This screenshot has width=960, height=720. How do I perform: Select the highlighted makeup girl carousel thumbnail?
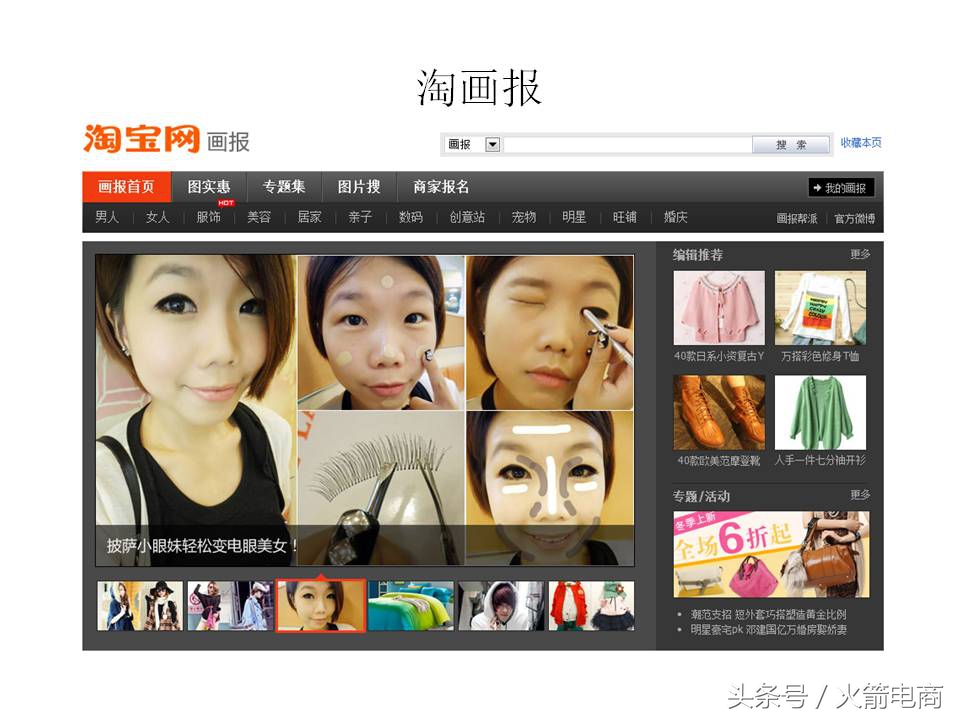321,606
